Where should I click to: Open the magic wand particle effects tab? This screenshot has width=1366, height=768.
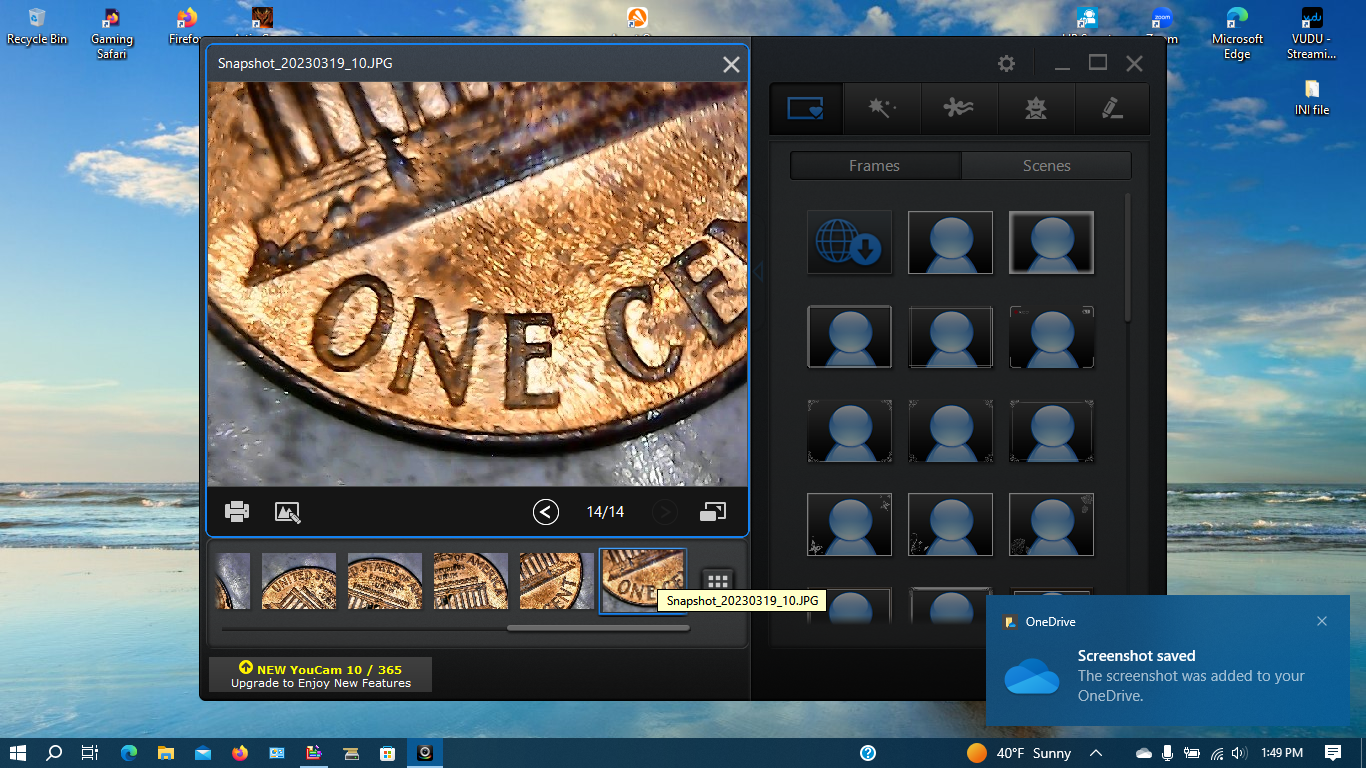pos(881,108)
